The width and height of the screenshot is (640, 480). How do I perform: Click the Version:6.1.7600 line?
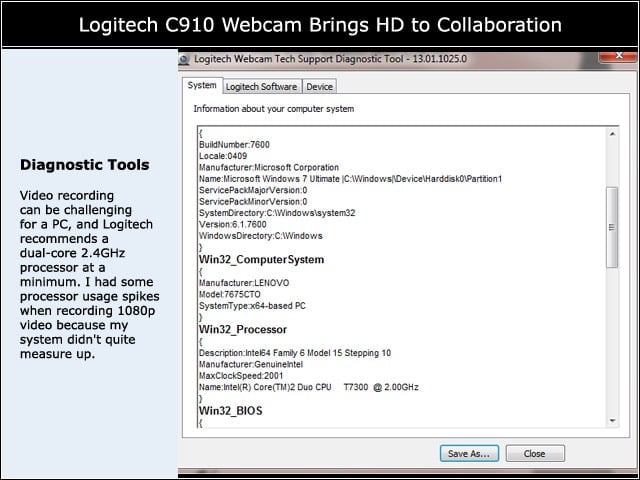pos(233,224)
